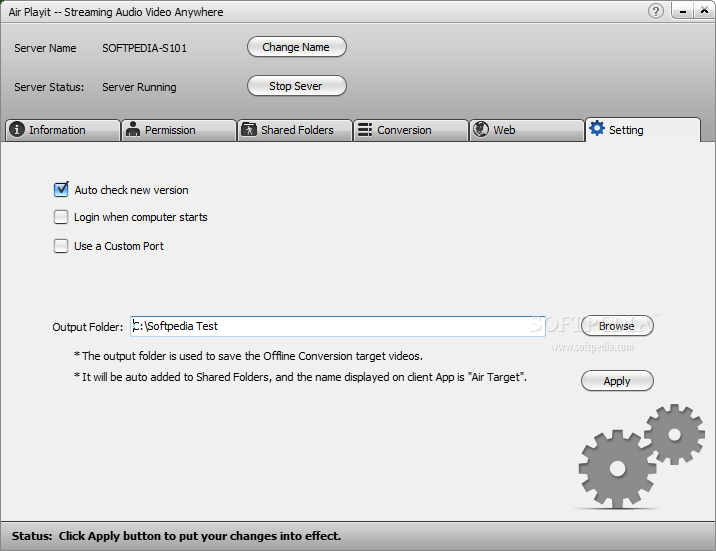Click the window title Air Playit text
Screen dimensions: 716x551
coord(116,12)
